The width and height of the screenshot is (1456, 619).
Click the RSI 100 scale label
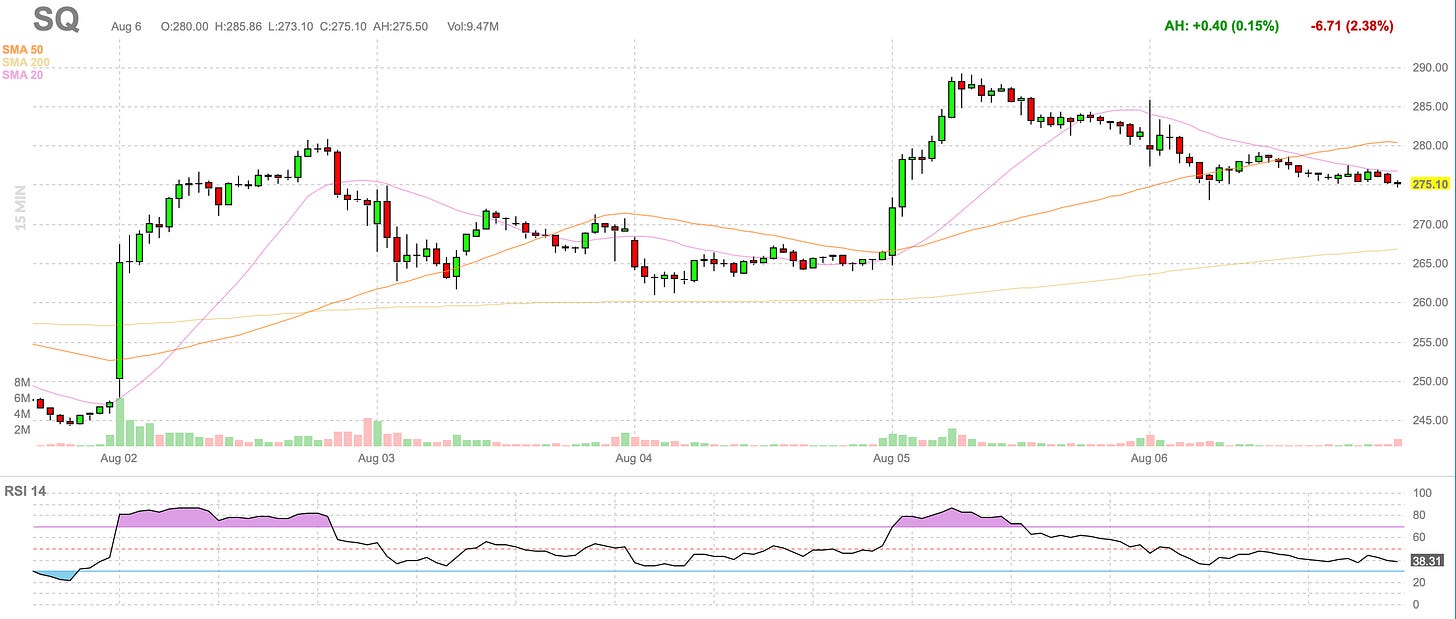[x=1423, y=493]
